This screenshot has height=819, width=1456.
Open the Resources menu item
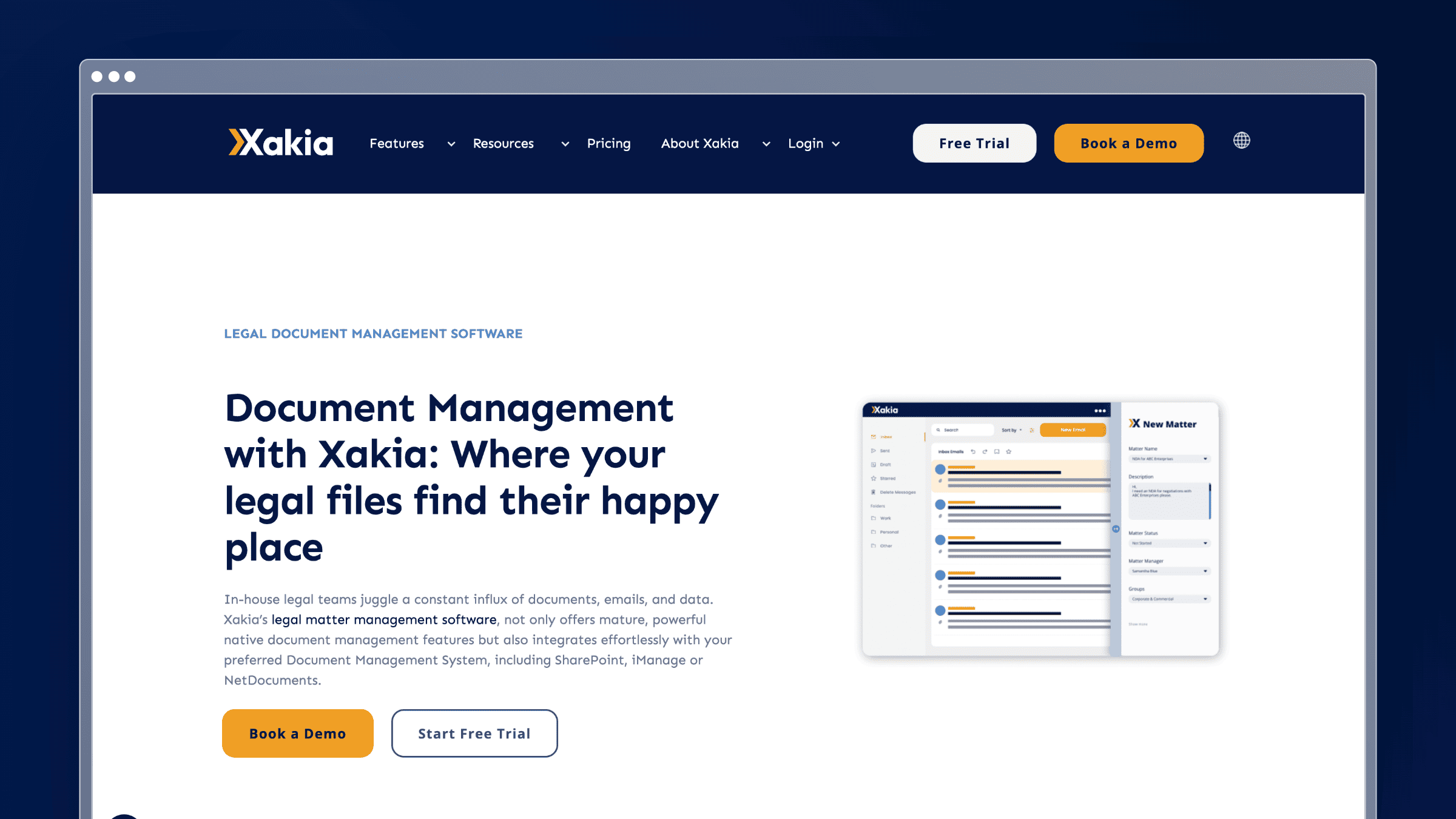(503, 144)
